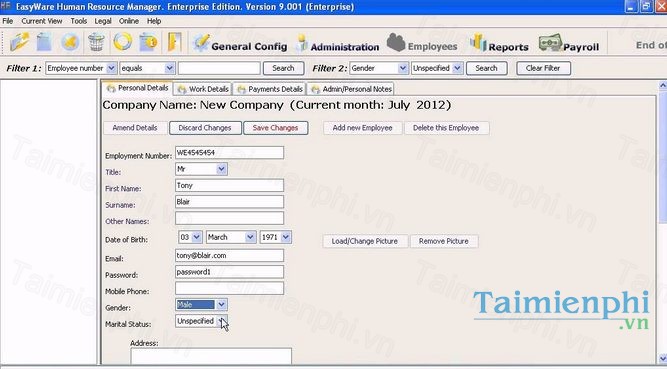Click the Discard Changes button

click(205, 128)
